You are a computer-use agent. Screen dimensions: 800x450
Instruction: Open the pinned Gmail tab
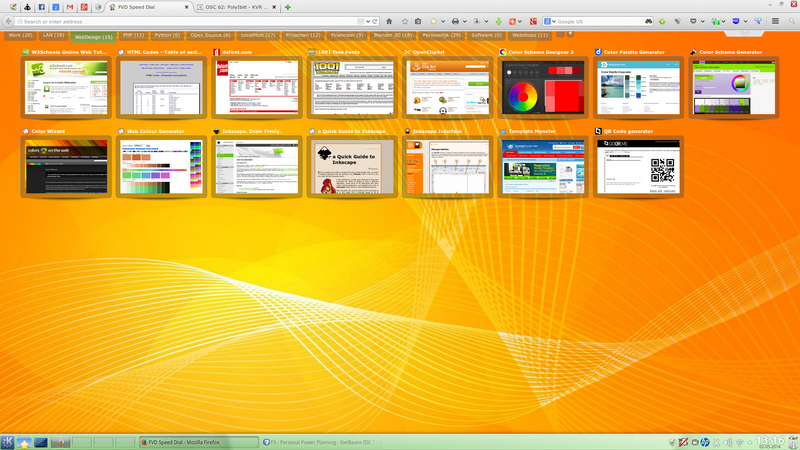tap(70, 7)
